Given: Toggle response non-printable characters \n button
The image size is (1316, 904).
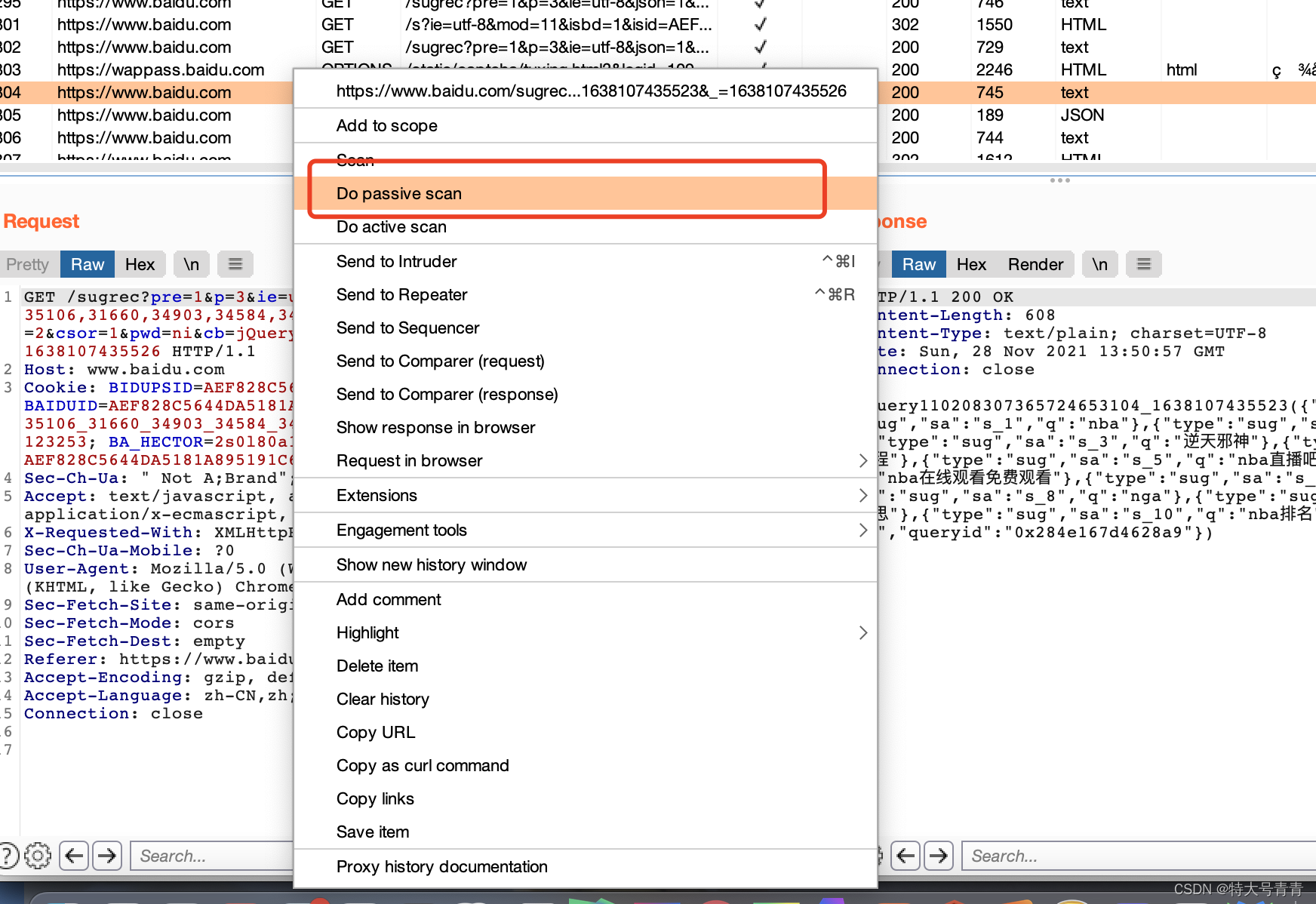Looking at the screenshot, I should pyautogui.click(x=1100, y=264).
